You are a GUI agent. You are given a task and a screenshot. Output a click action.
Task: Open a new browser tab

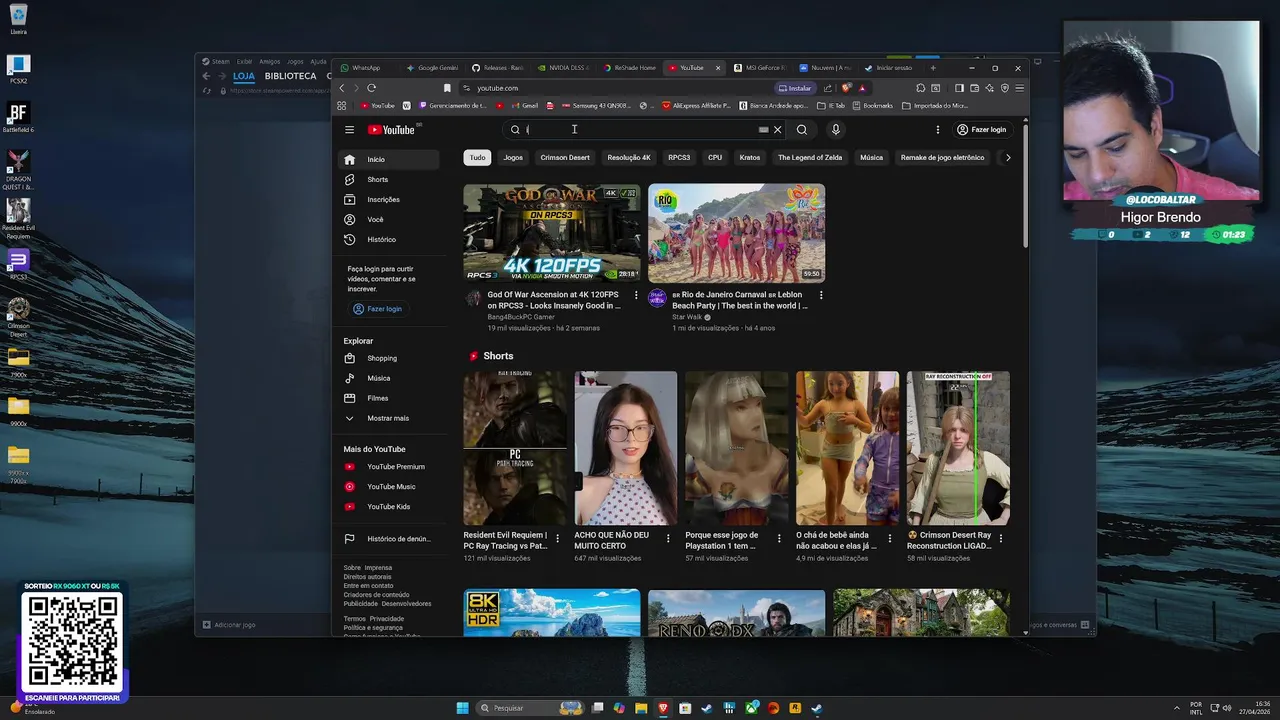pos(933,68)
